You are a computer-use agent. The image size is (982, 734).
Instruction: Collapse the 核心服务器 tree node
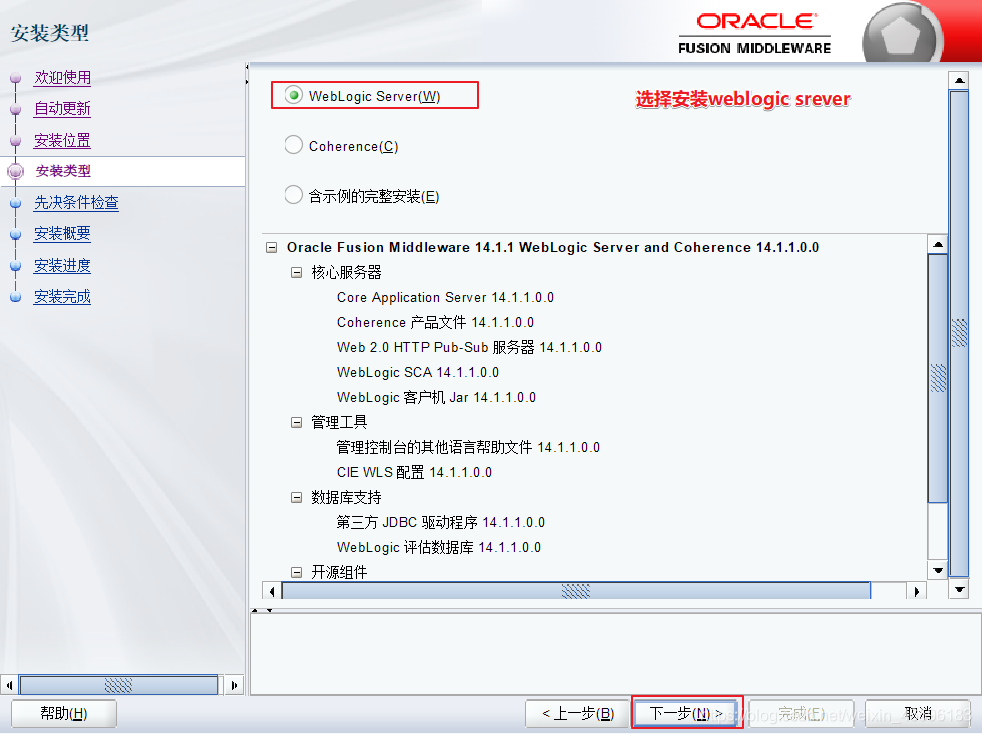tap(296, 272)
